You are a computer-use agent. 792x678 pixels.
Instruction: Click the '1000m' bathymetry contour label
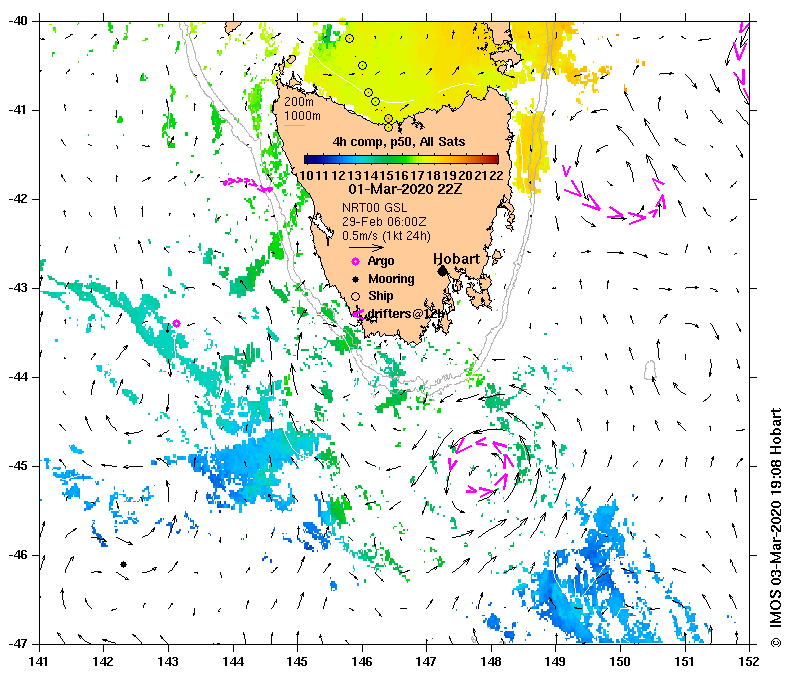pos(302,116)
